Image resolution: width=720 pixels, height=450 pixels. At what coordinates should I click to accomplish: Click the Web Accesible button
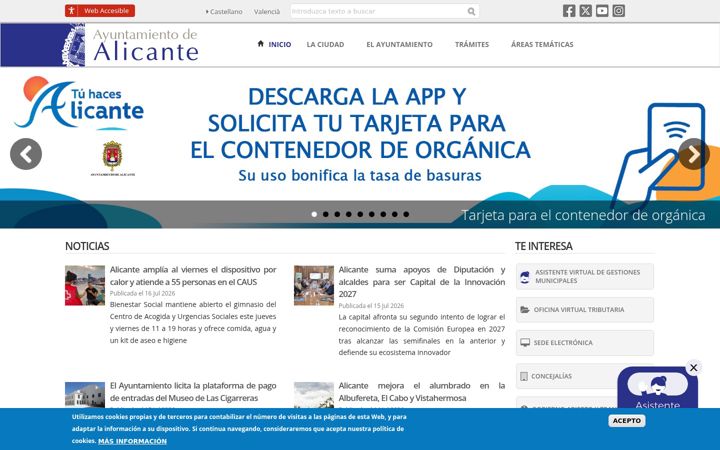point(100,11)
